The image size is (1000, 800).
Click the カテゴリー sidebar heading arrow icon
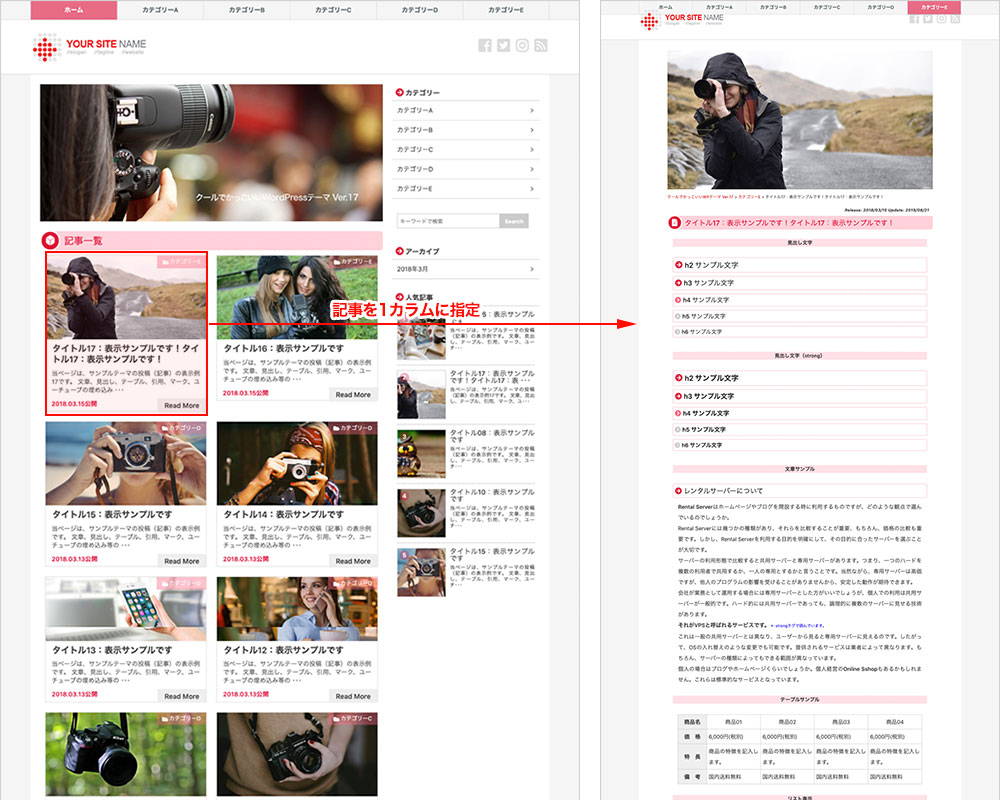pos(399,92)
